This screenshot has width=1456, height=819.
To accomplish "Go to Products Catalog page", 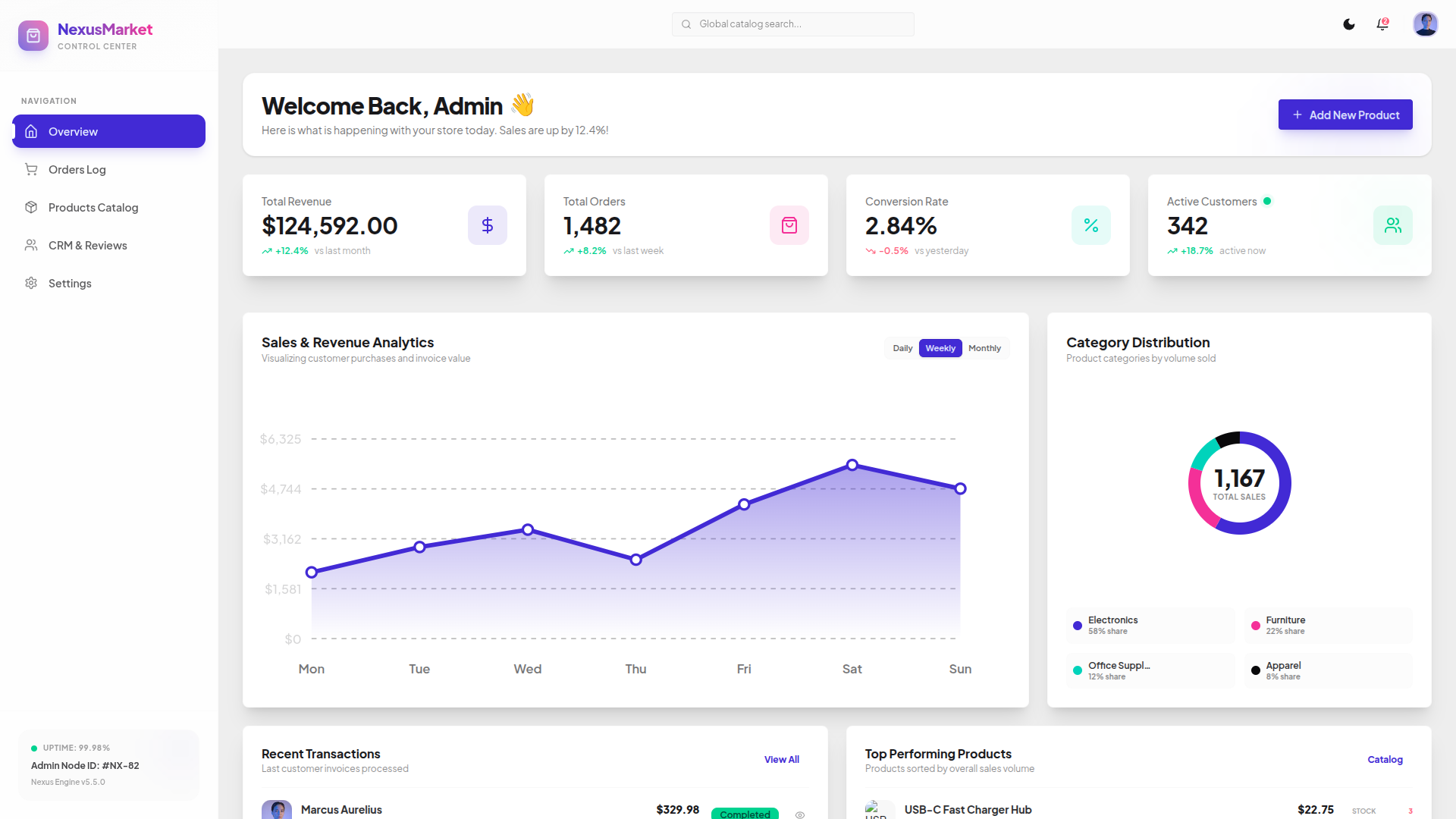I will point(108,207).
